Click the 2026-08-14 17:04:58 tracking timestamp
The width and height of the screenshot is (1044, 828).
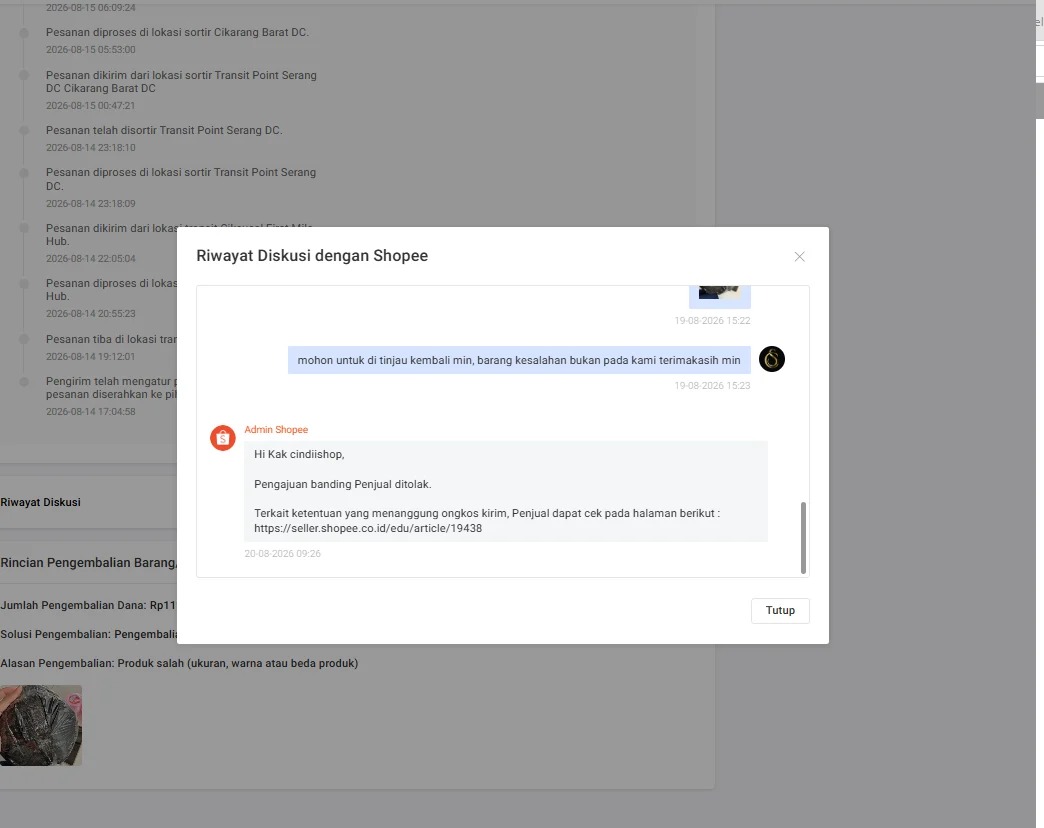pos(91,412)
